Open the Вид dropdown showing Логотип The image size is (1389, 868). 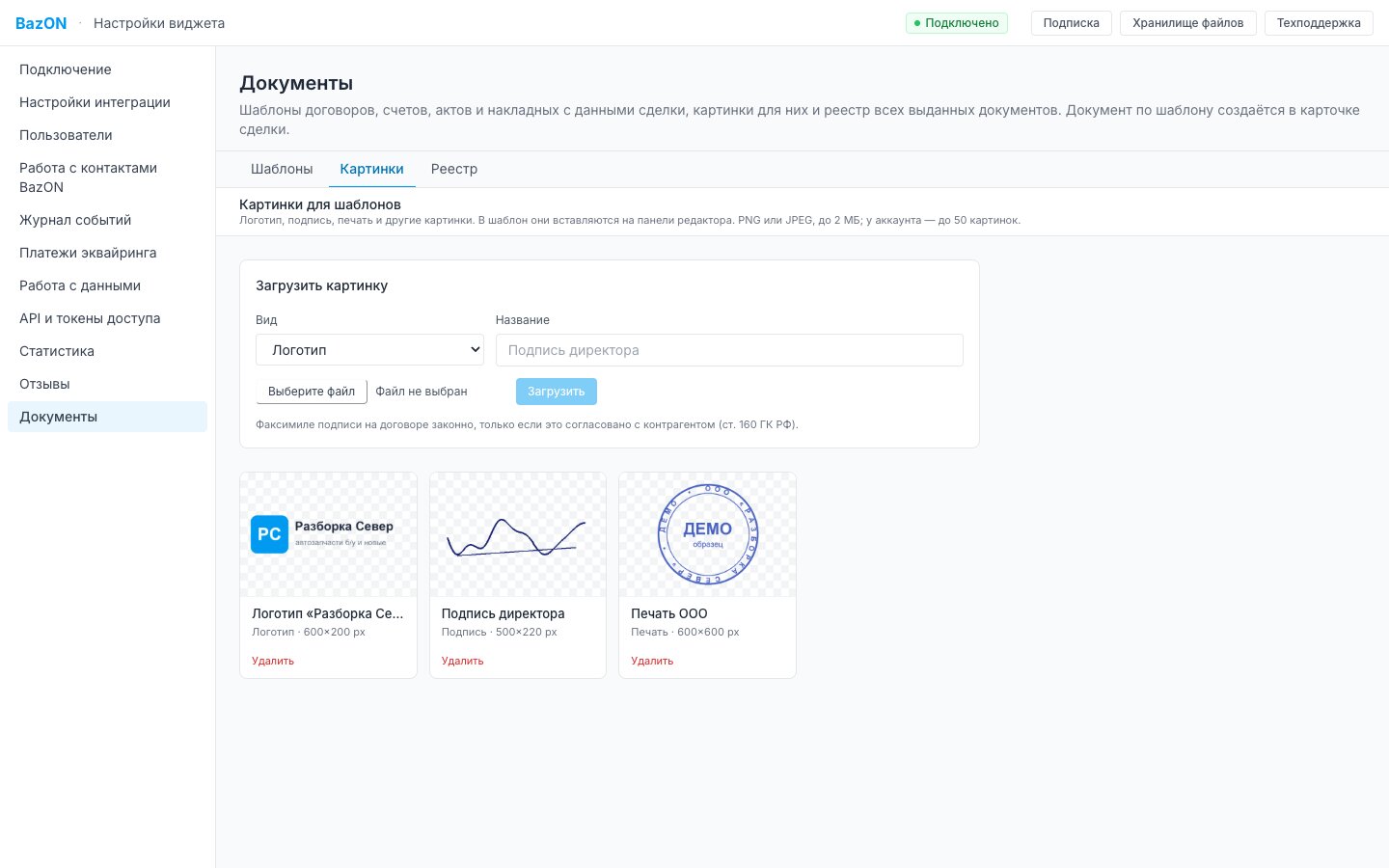tap(370, 350)
